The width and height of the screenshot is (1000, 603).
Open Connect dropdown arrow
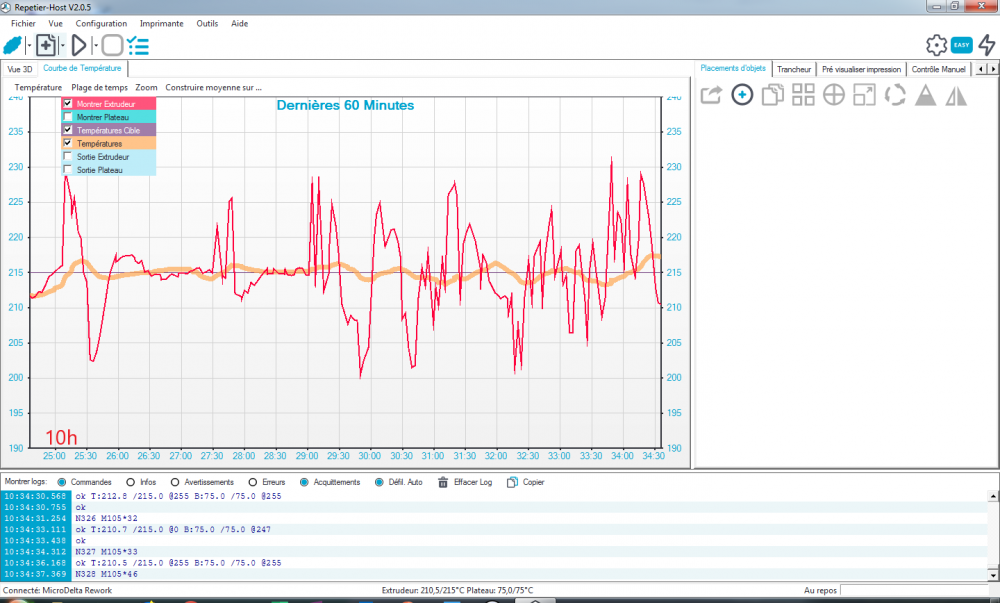coord(29,45)
